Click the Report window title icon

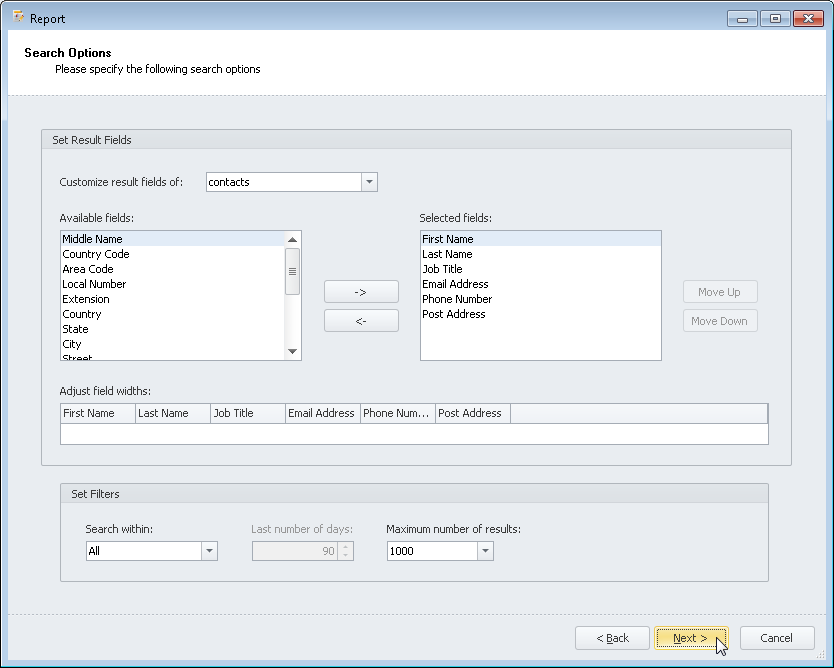(17, 17)
